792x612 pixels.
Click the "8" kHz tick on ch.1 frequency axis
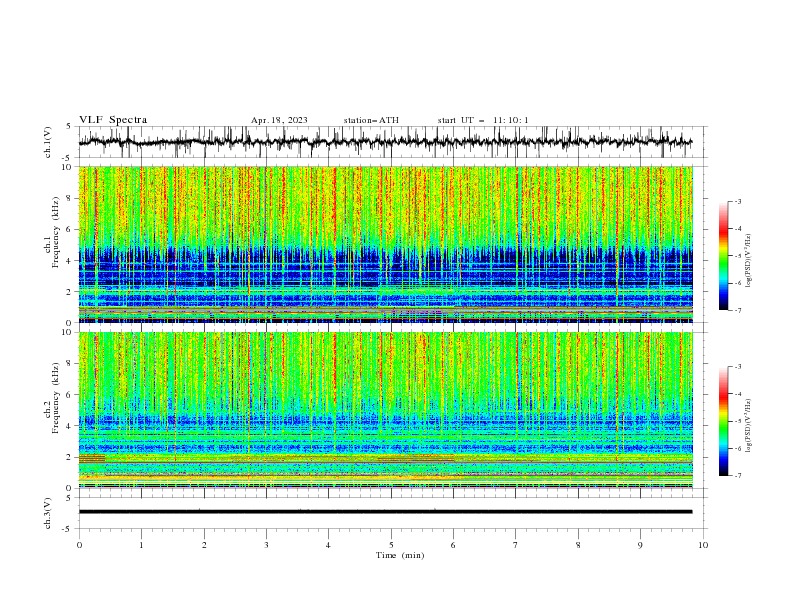(71, 198)
